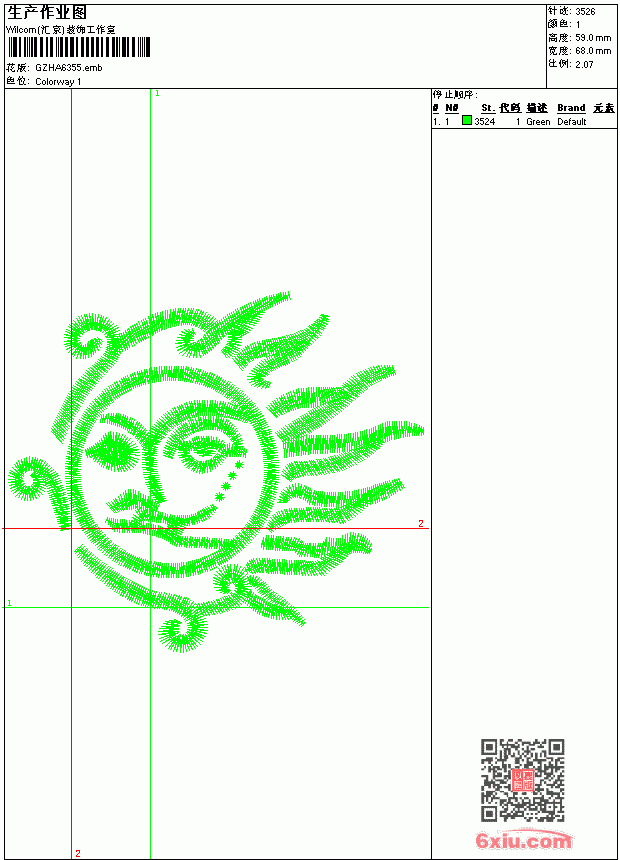Click the stitch count 3526 value
Image resolution: width=620 pixels, height=860 pixels.
(585, 12)
